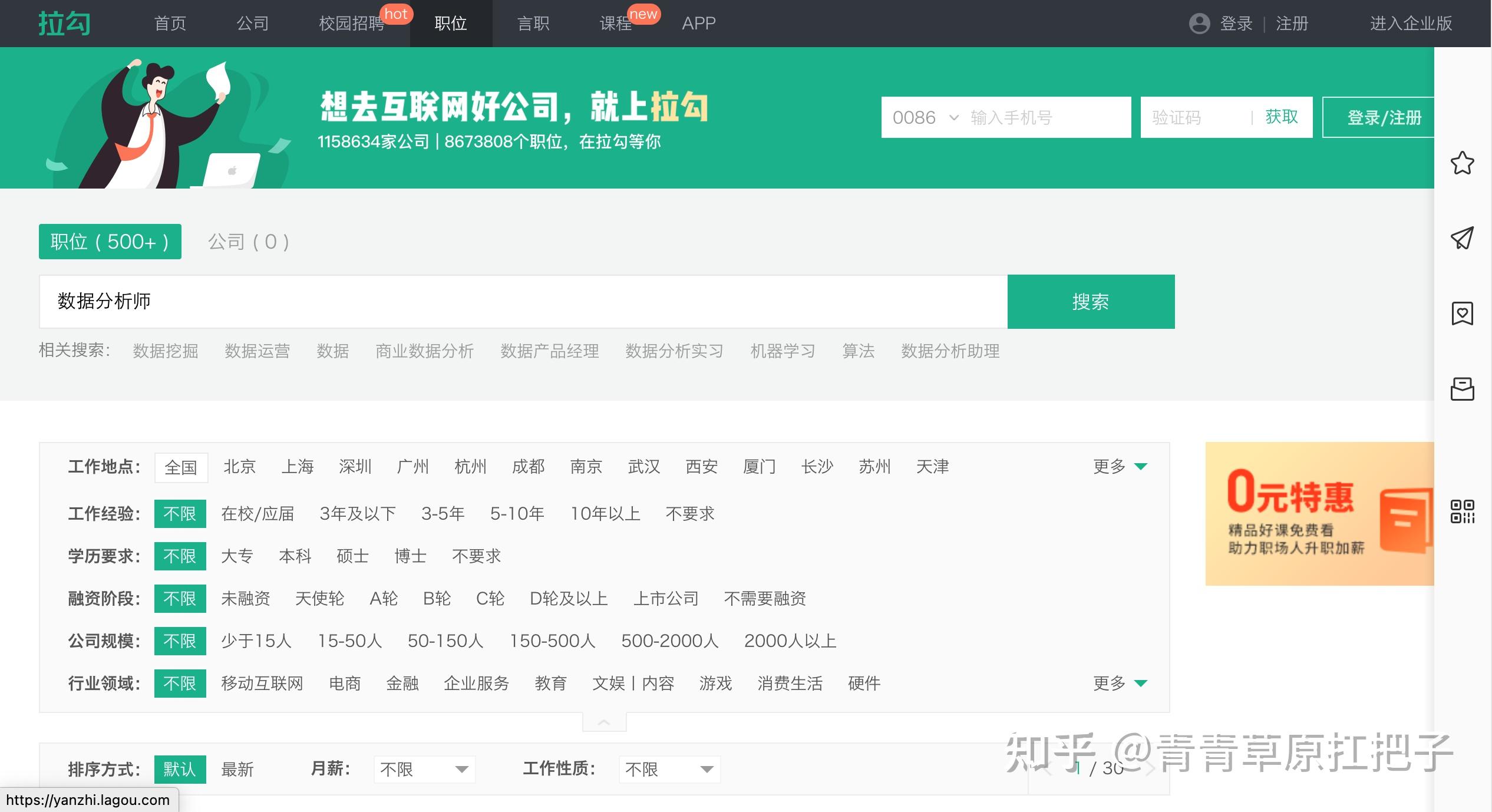Image resolution: width=1492 pixels, height=812 pixels.
Task: Click related search 数据分析助理
Action: click(x=950, y=351)
